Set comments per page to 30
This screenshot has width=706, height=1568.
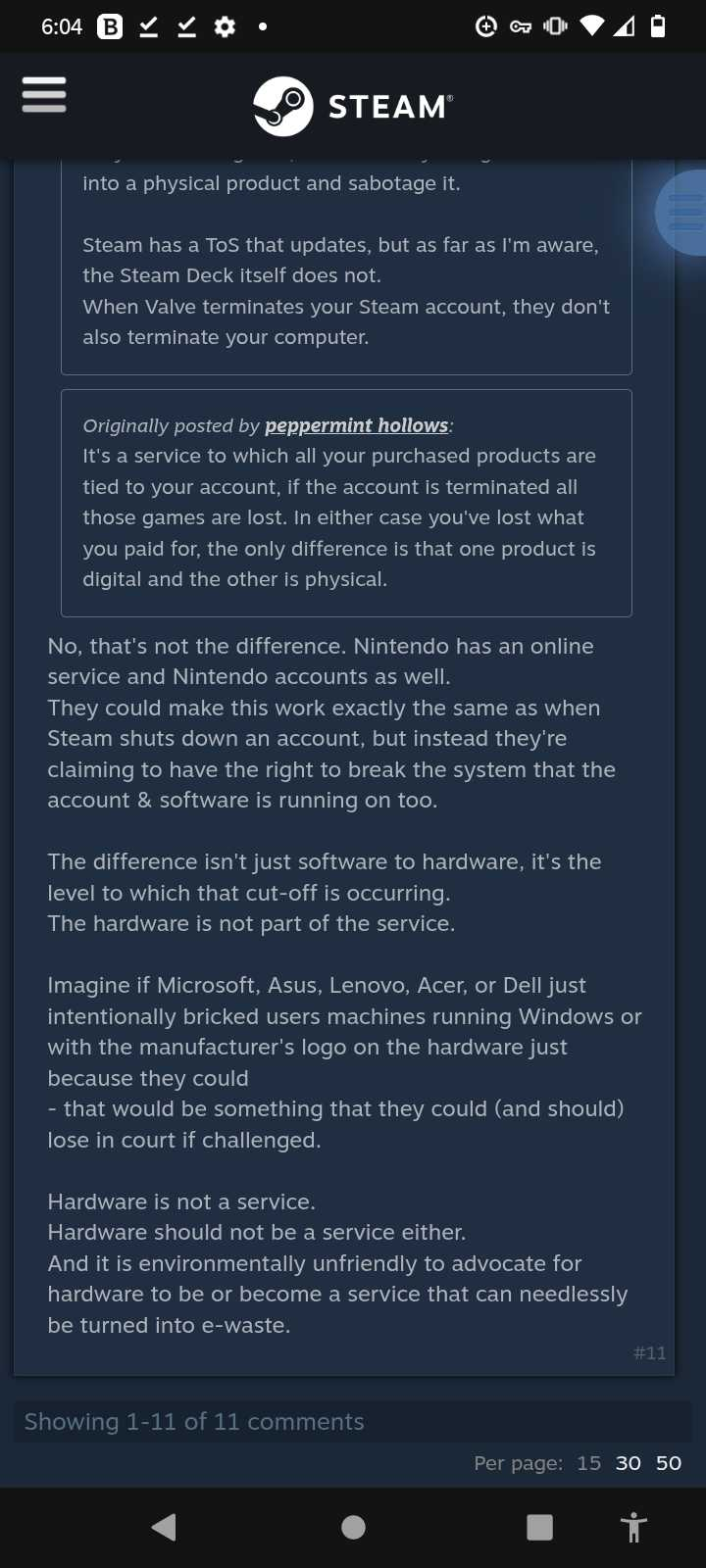click(629, 1463)
